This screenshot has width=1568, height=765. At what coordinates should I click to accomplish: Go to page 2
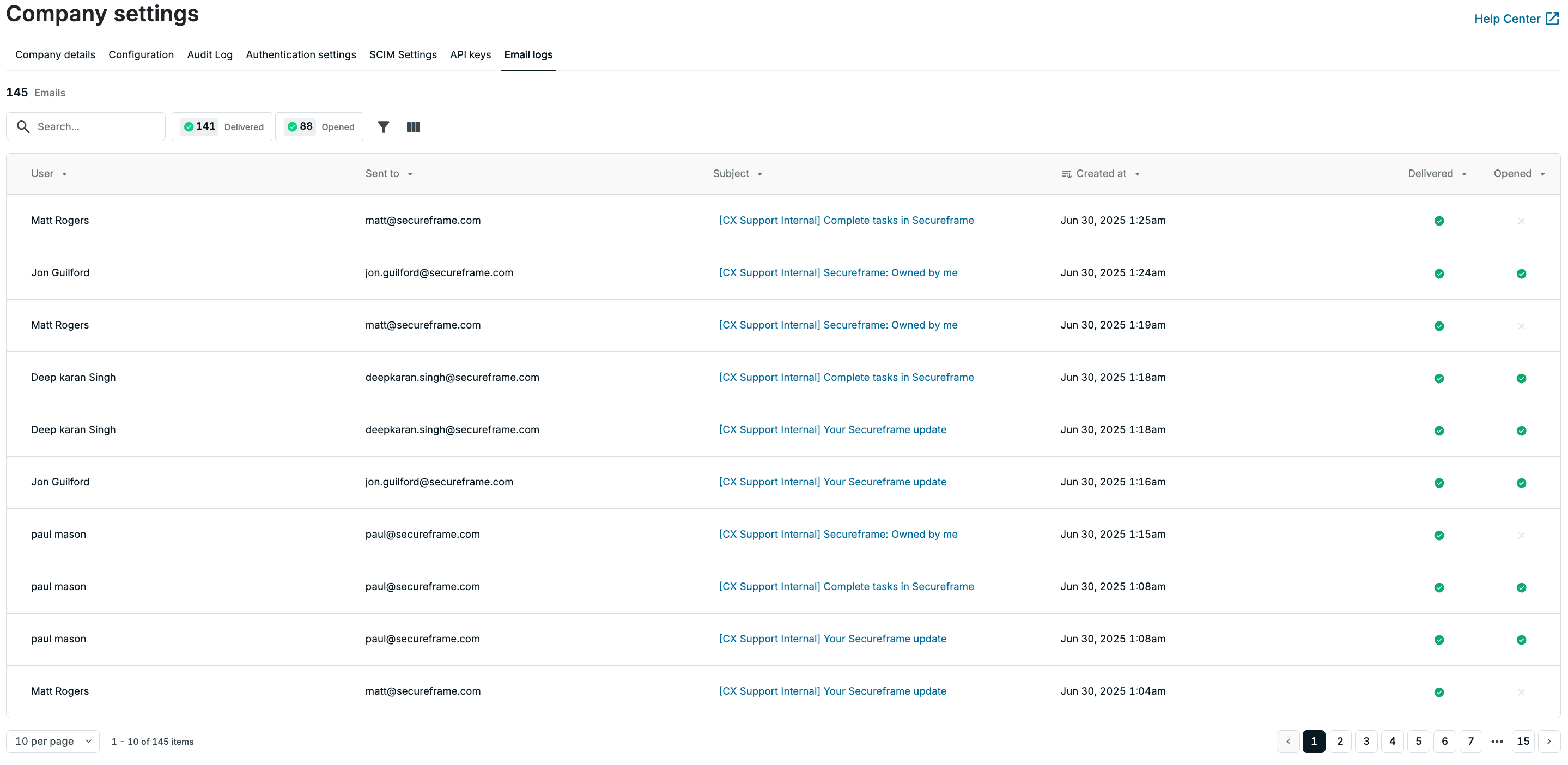1340,741
